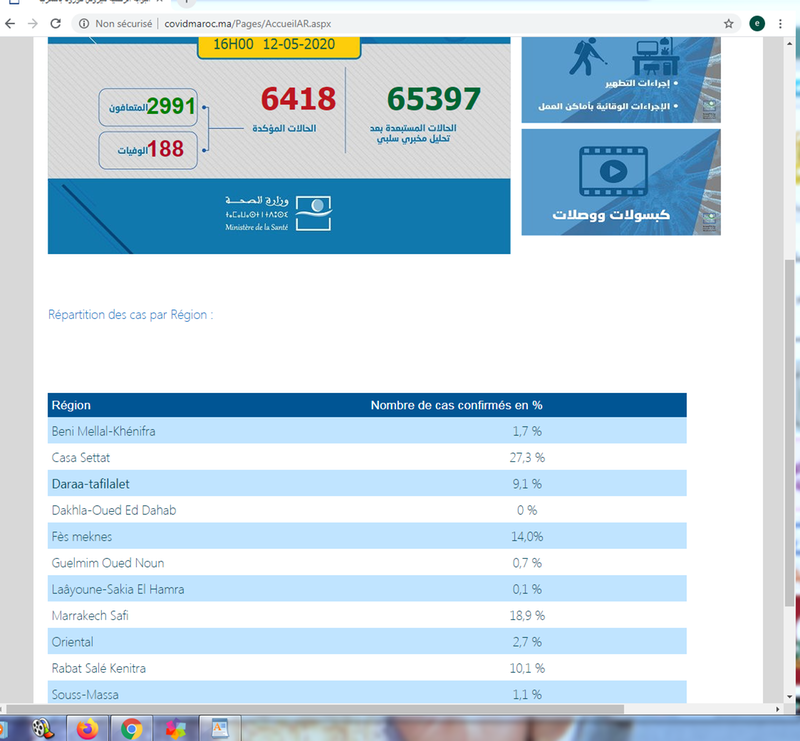Image resolution: width=800 pixels, height=741 pixels.
Task: Click the 'Non sécurisé' site info icon
Action: tap(84, 23)
